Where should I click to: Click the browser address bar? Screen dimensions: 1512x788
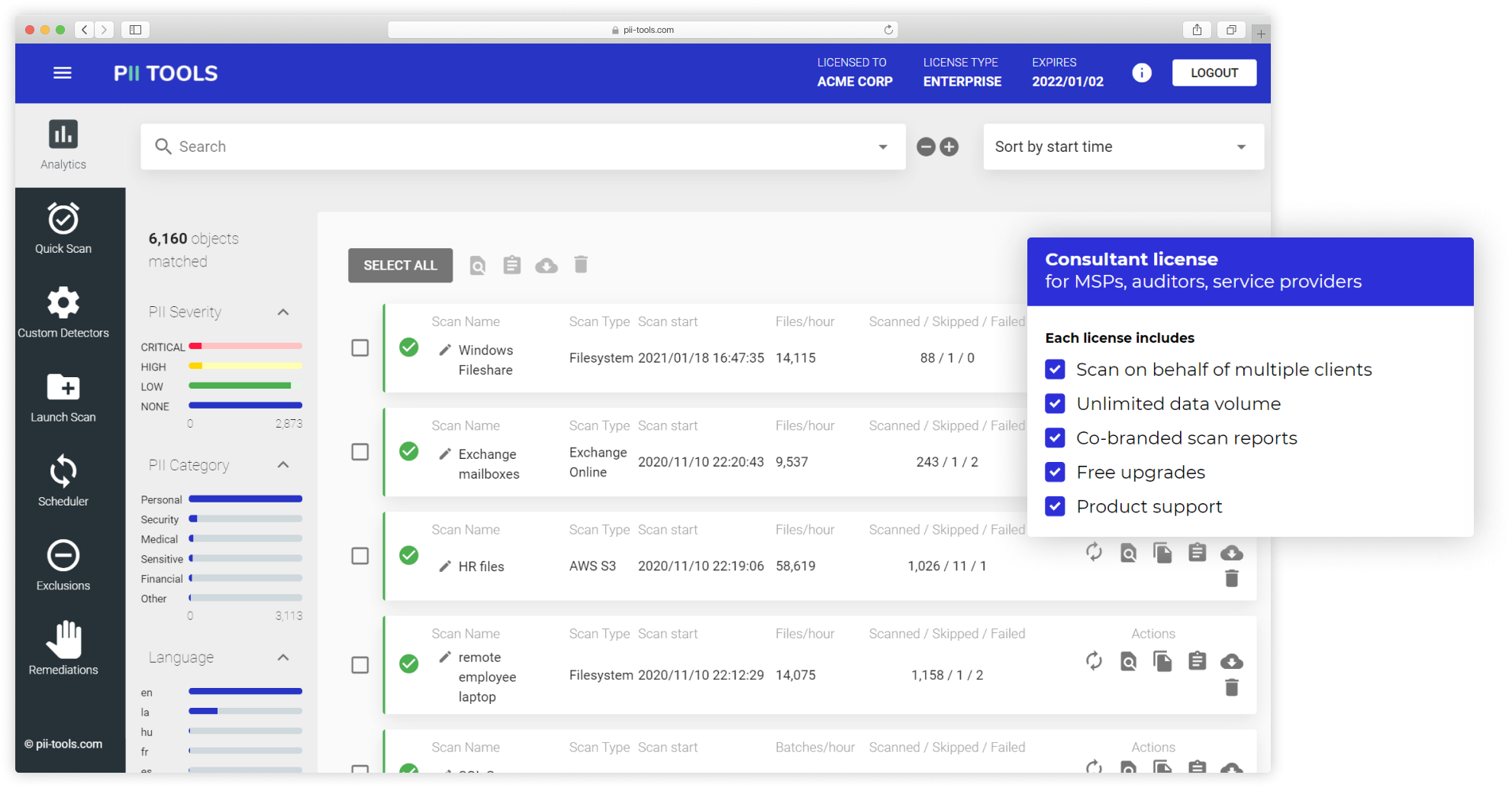643,30
